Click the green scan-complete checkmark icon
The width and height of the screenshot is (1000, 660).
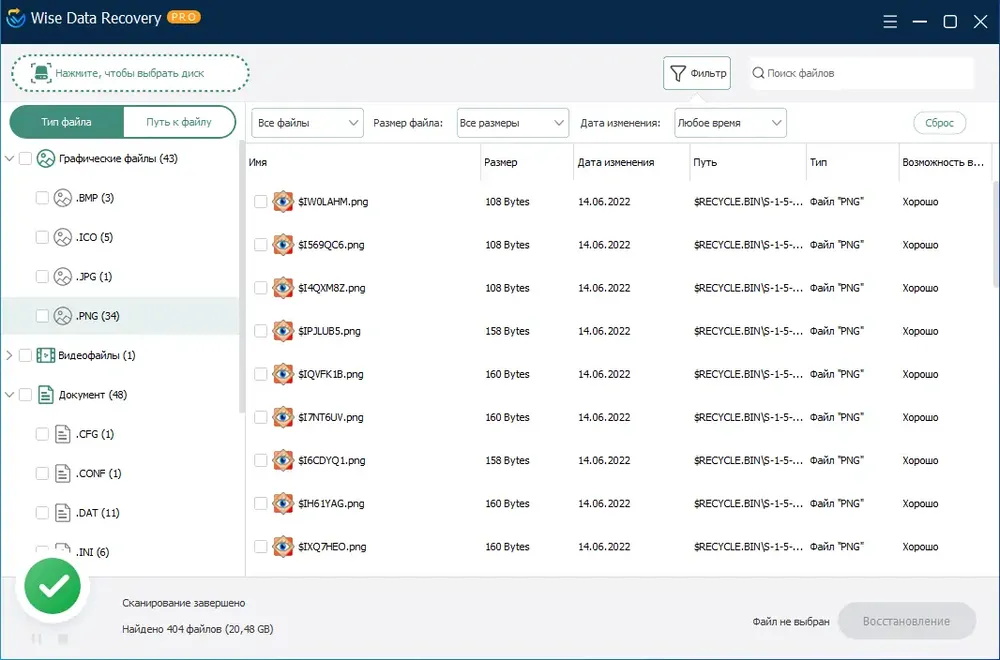coord(53,586)
